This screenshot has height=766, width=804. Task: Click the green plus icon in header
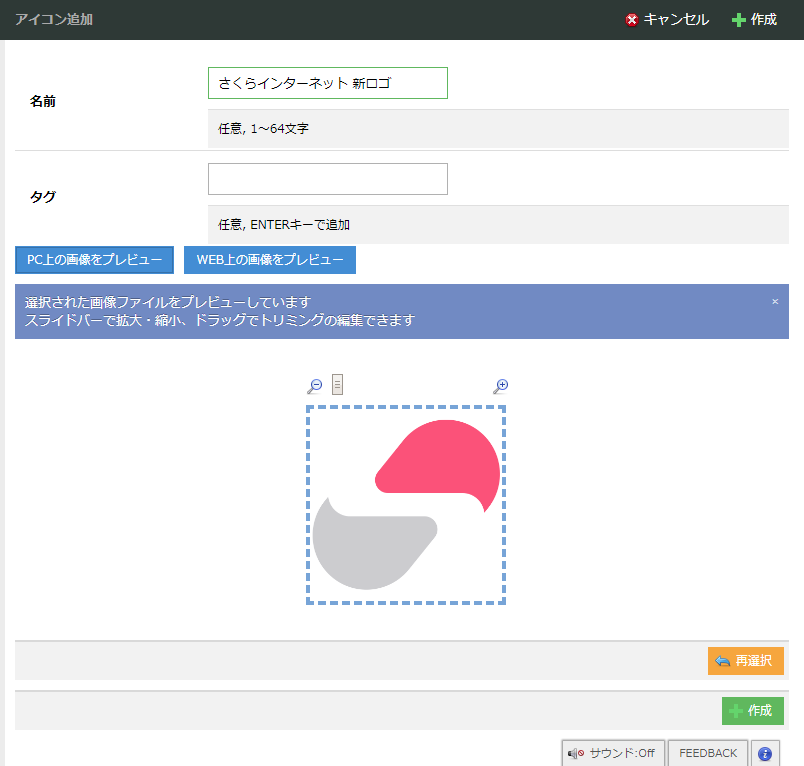(x=739, y=20)
